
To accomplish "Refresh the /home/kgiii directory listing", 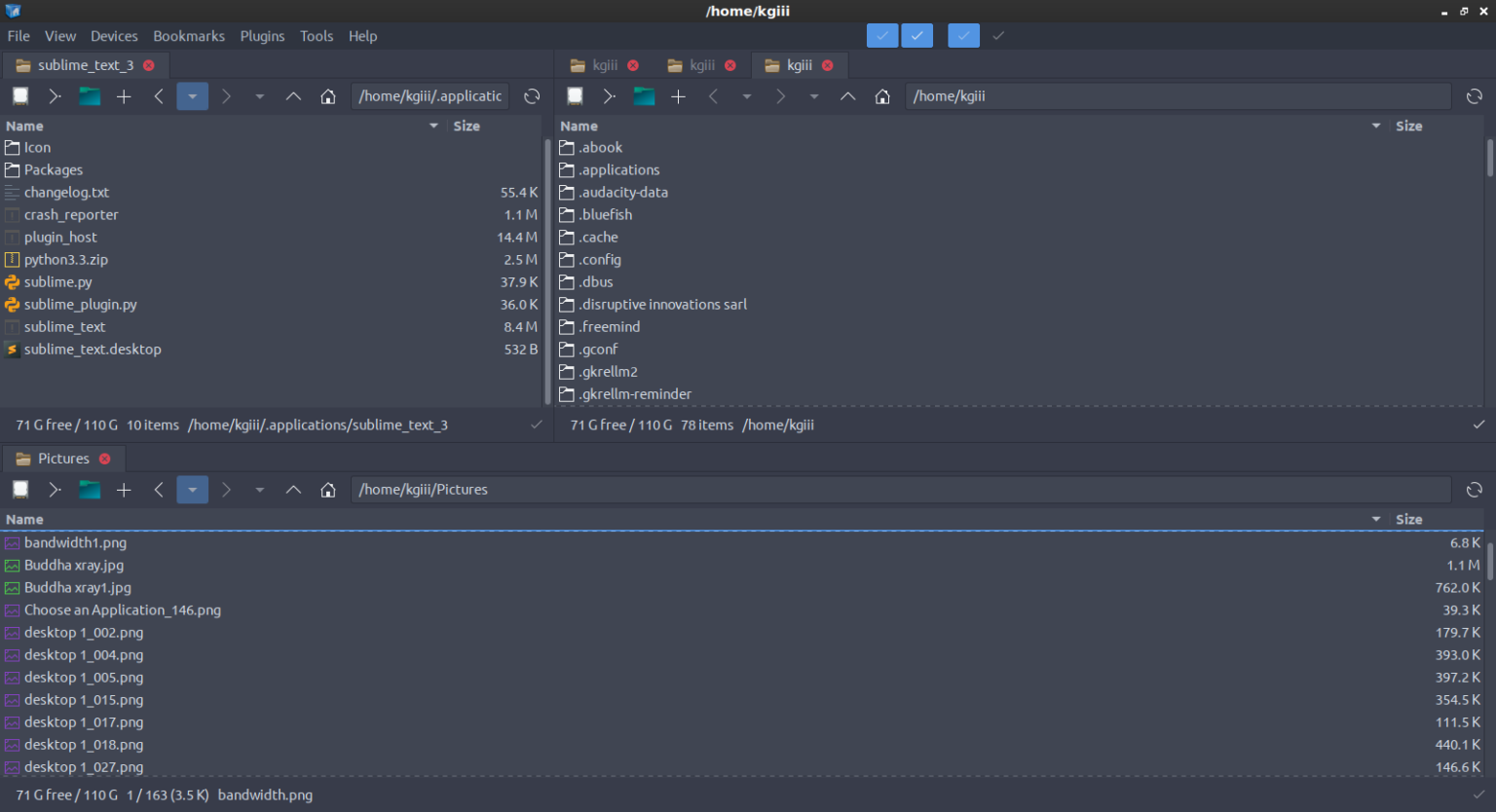I will pos(1474,95).
